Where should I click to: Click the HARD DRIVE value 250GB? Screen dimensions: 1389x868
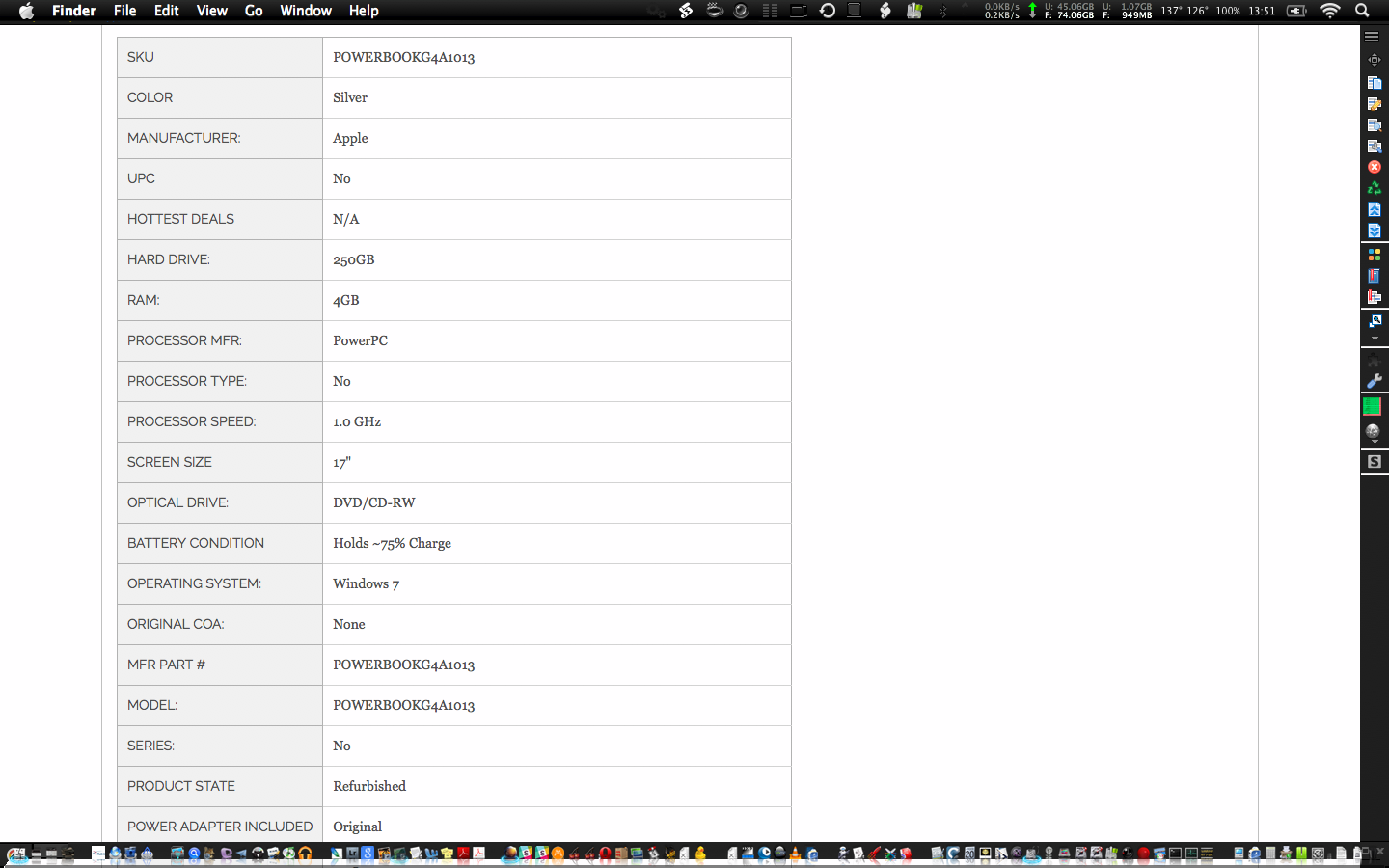(353, 259)
